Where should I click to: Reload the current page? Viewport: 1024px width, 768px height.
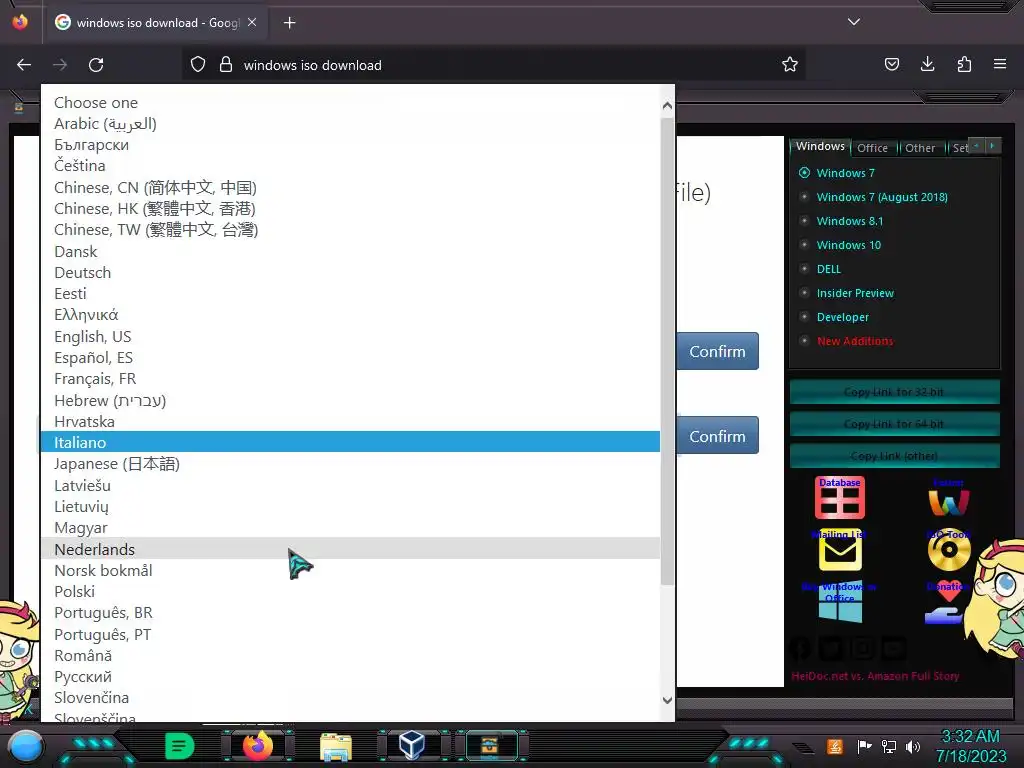coord(96,65)
